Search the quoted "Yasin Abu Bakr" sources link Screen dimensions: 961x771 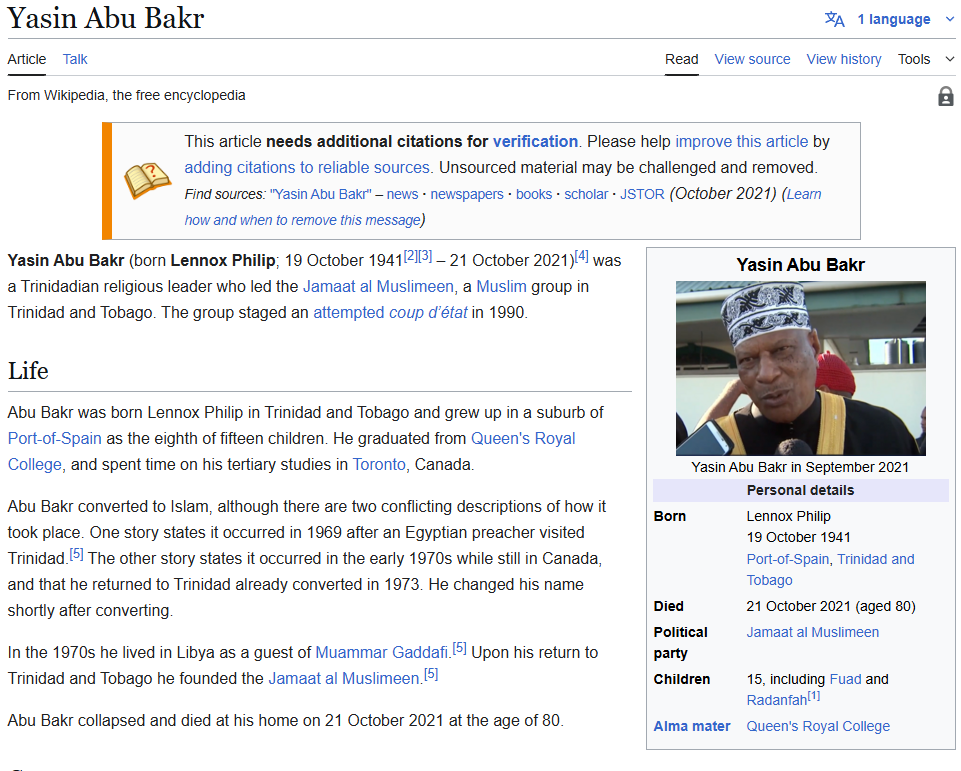click(321, 194)
